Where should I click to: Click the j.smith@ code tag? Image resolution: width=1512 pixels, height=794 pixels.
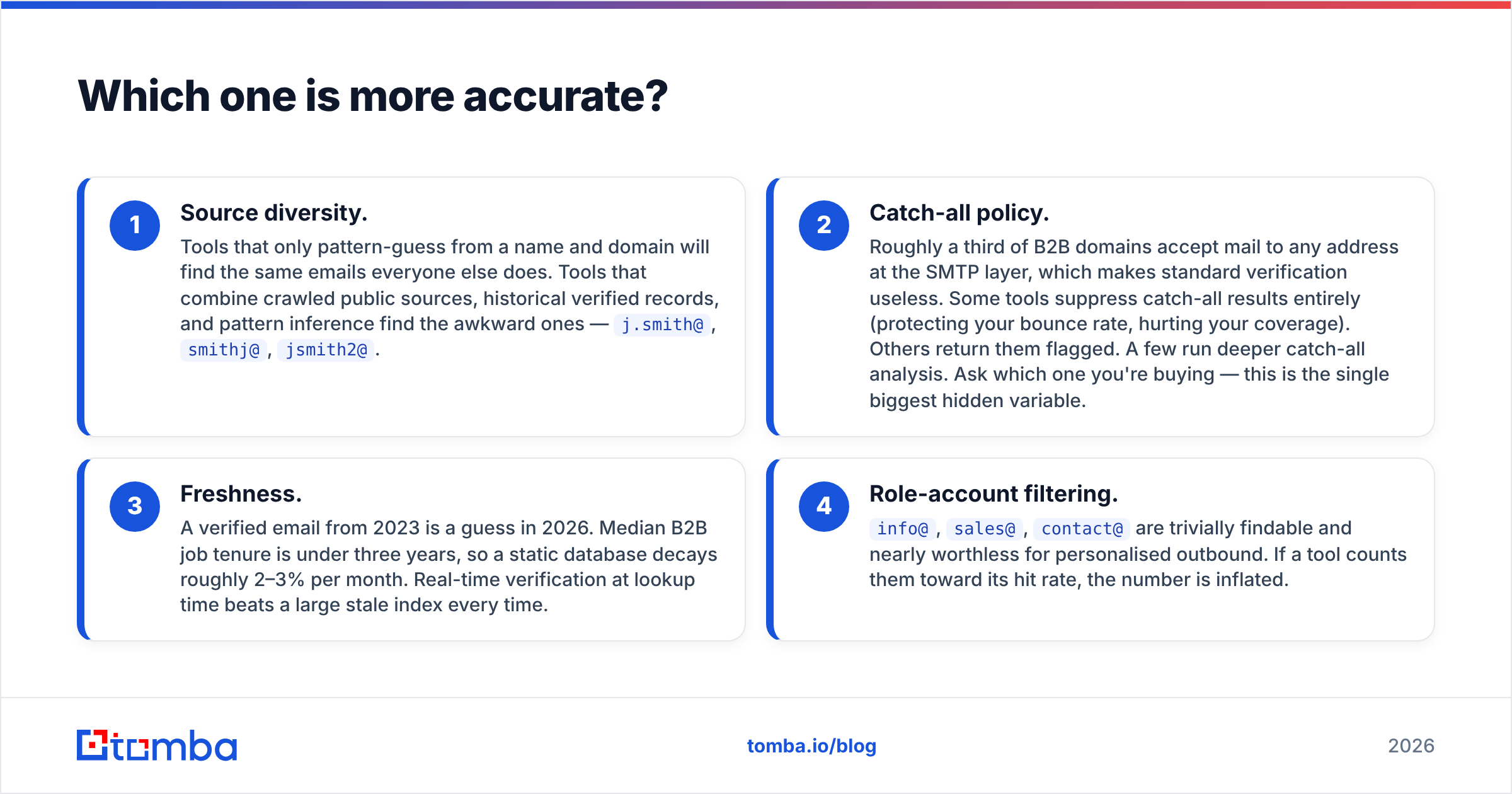(662, 325)
